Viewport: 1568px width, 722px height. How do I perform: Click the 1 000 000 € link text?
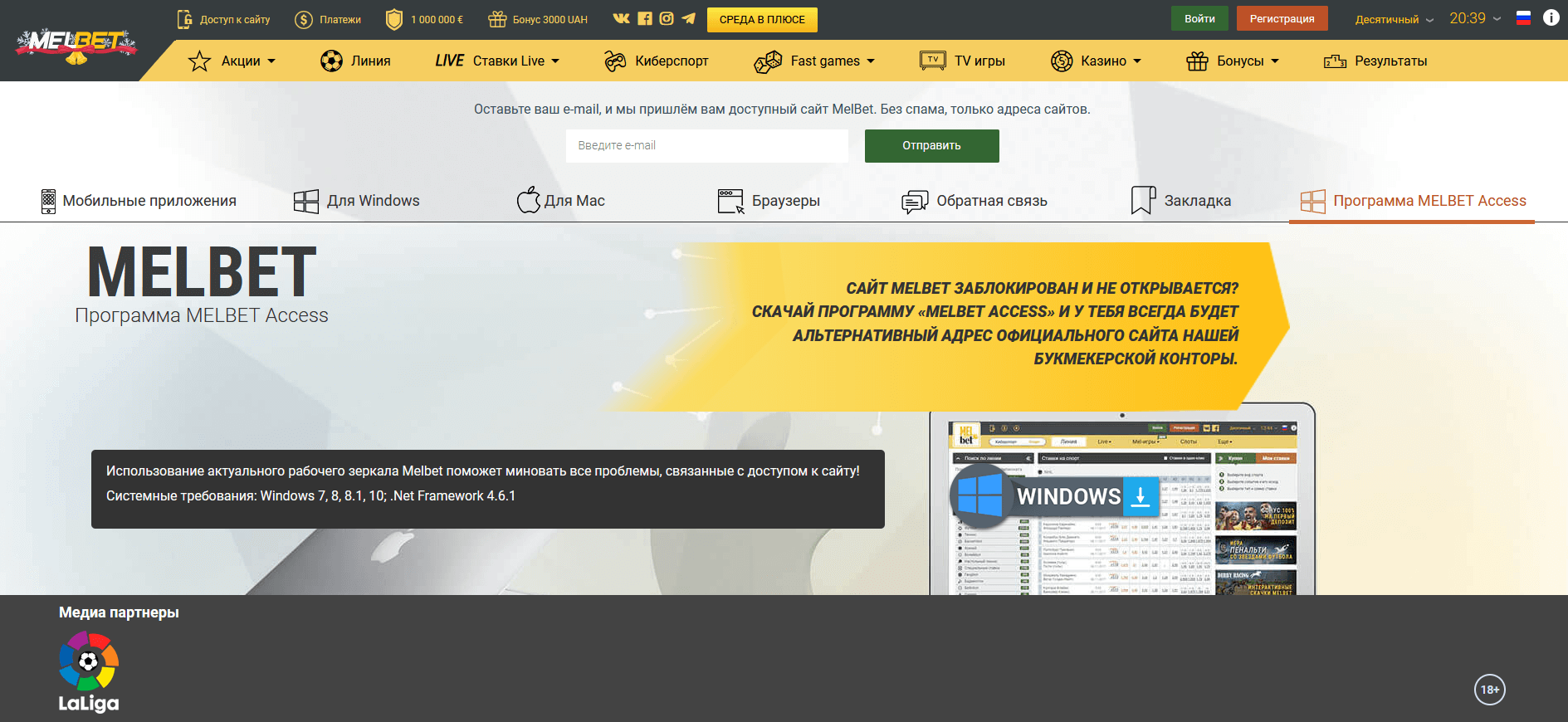[437, 19]
